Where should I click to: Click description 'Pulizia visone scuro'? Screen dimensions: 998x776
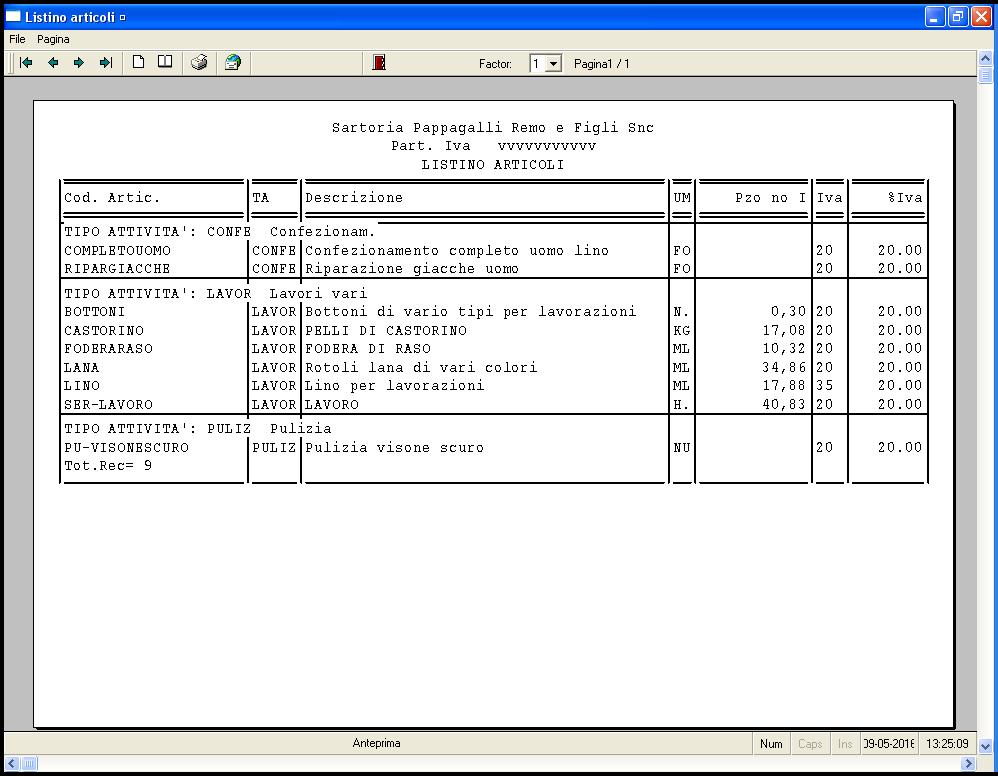coord(395,448)
